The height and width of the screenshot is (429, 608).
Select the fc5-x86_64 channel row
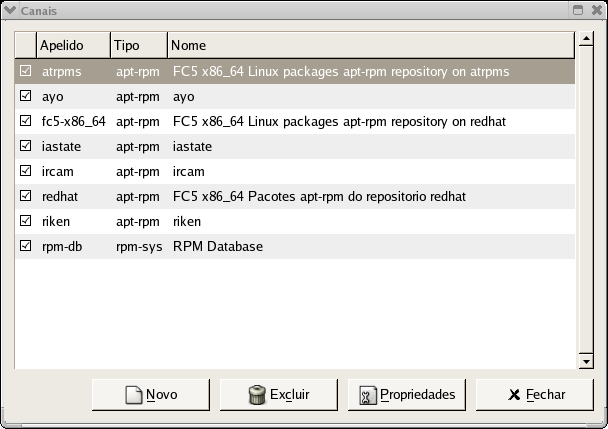300,122
